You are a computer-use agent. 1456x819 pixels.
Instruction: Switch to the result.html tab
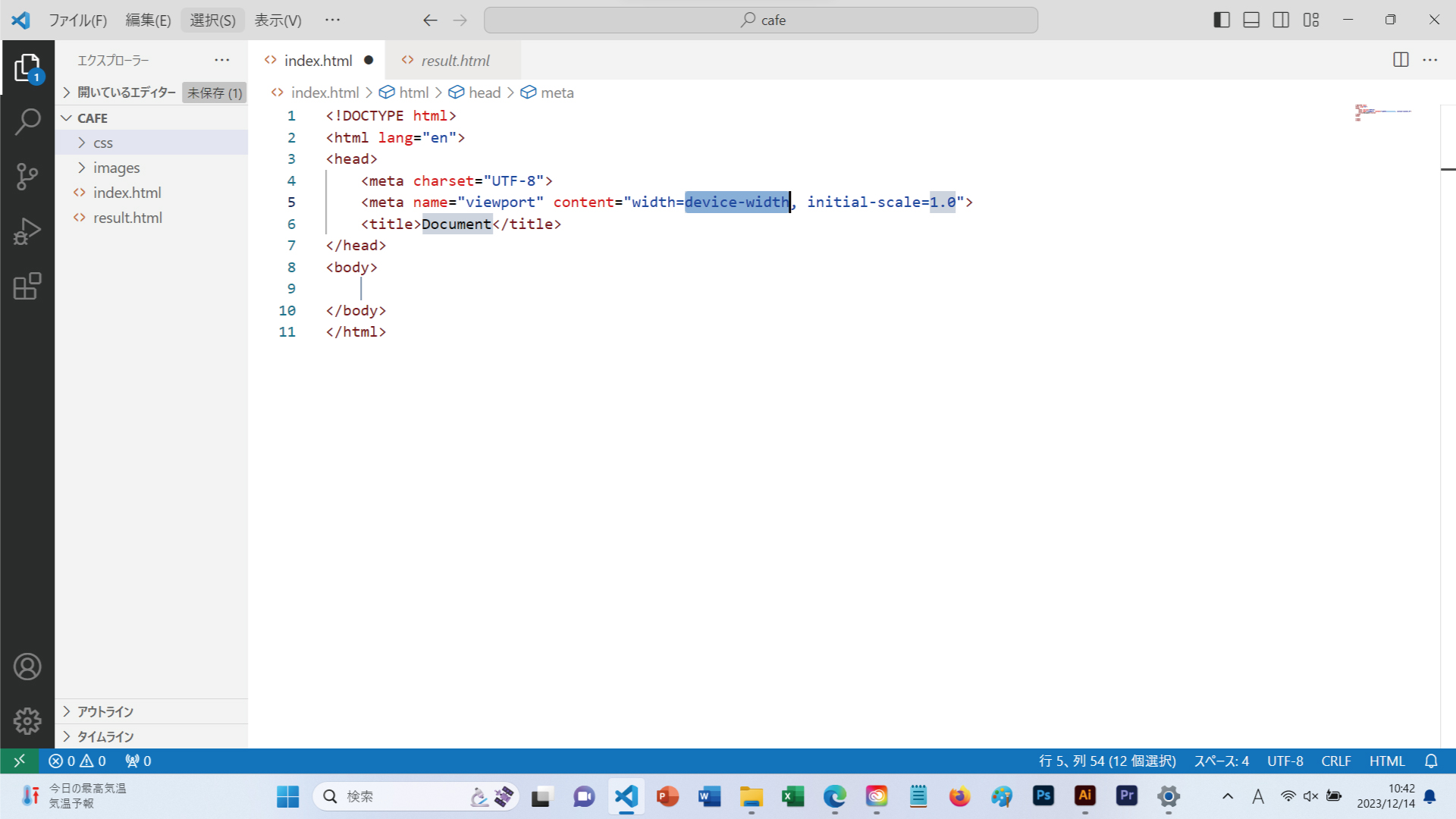454,60
